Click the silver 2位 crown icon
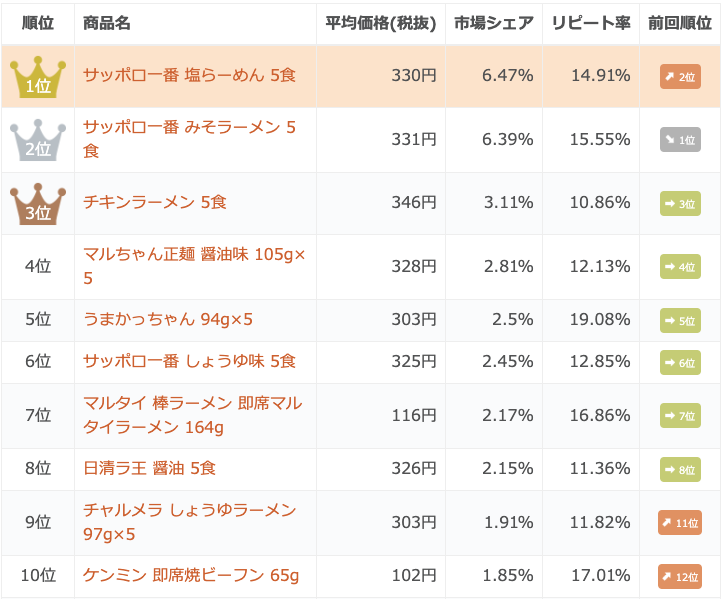This screenshot has width=723, height=599. click(x=38, y=140)
